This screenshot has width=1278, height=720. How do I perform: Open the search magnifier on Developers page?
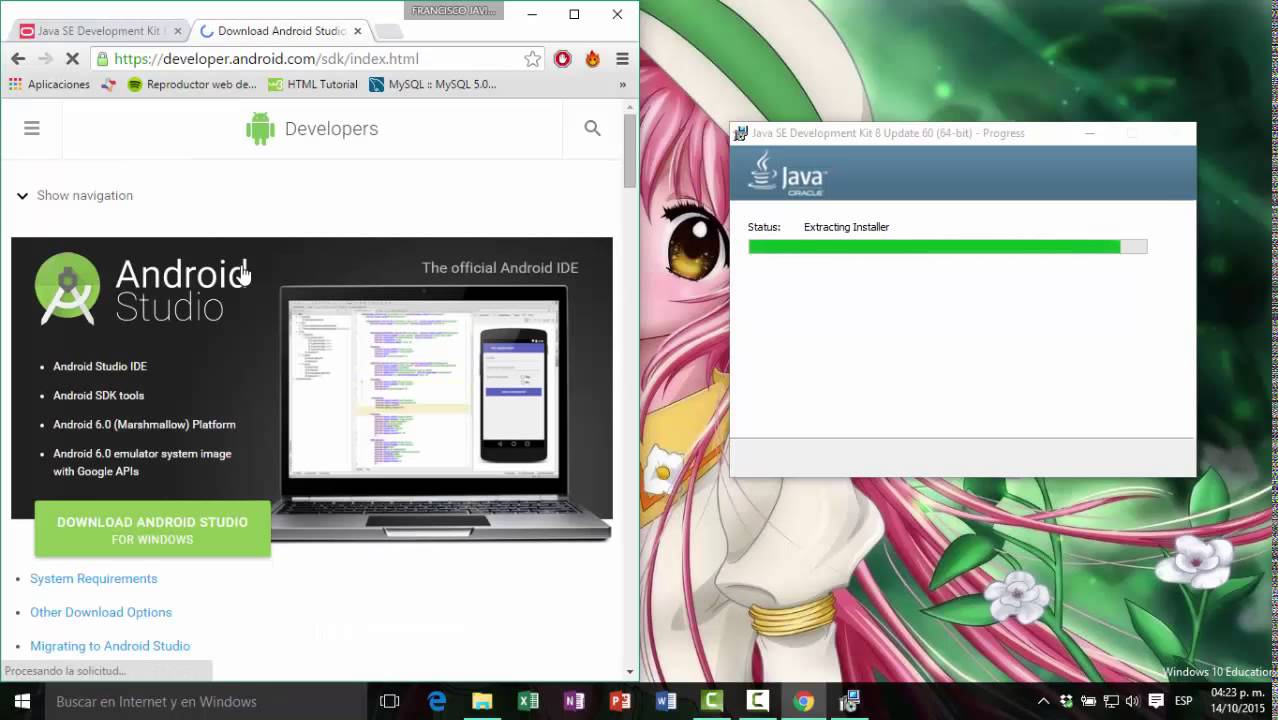click(x=592, y=128)
